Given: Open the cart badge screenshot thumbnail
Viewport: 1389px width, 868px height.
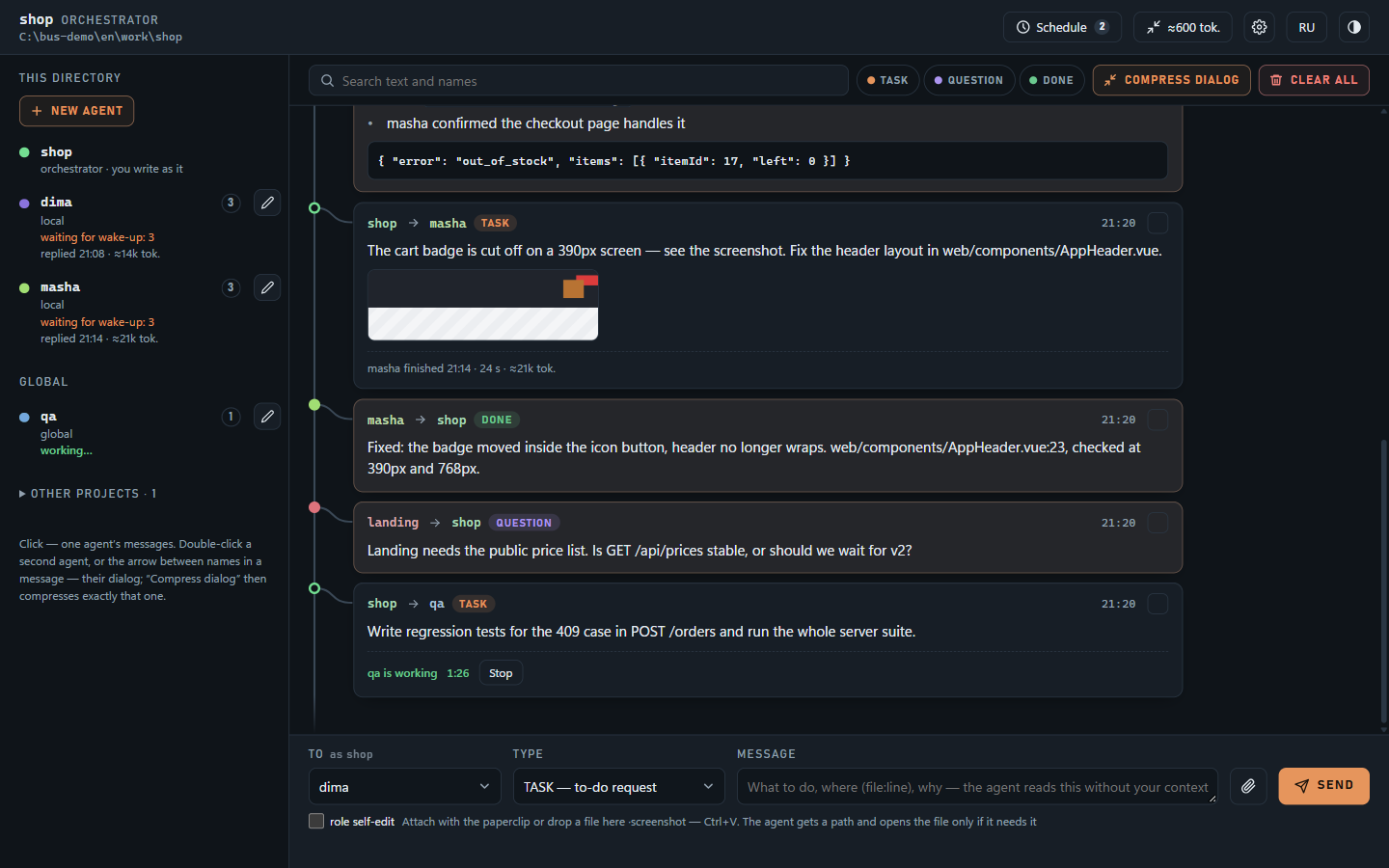Looking at the screenshot, I should tap(483, 305).
